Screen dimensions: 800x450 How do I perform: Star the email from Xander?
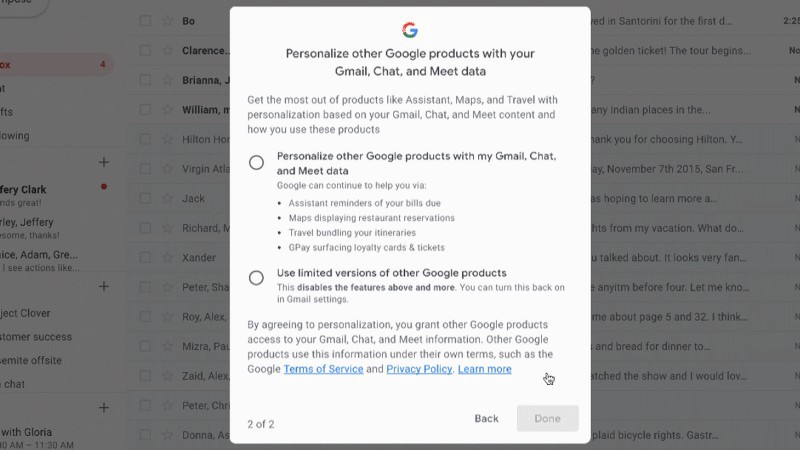[x=167, y=258]
